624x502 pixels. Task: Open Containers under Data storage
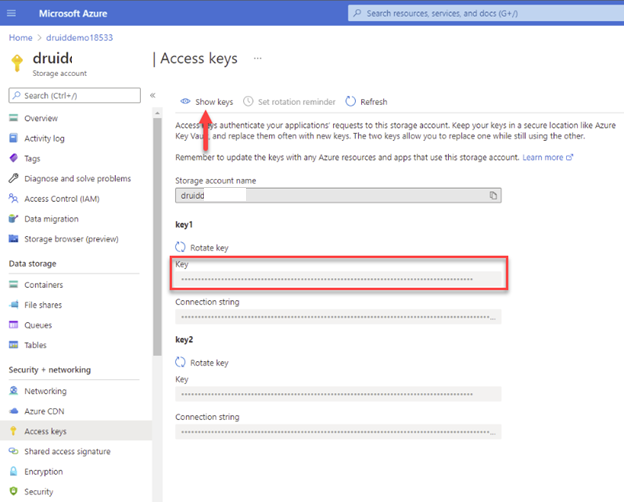pos(46,285)
